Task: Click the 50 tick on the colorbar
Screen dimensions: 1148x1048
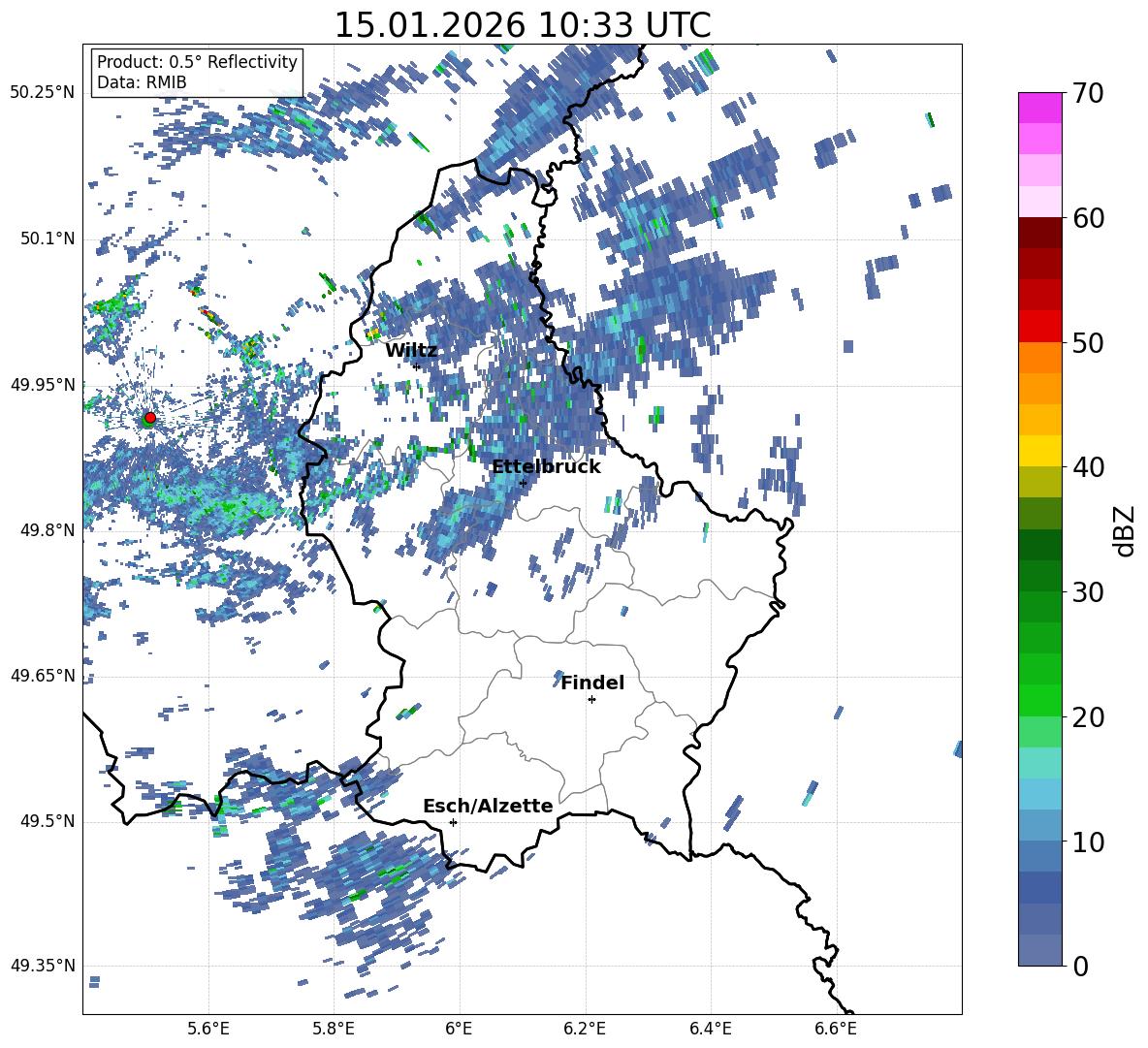Action: [x=1088, y=343]
